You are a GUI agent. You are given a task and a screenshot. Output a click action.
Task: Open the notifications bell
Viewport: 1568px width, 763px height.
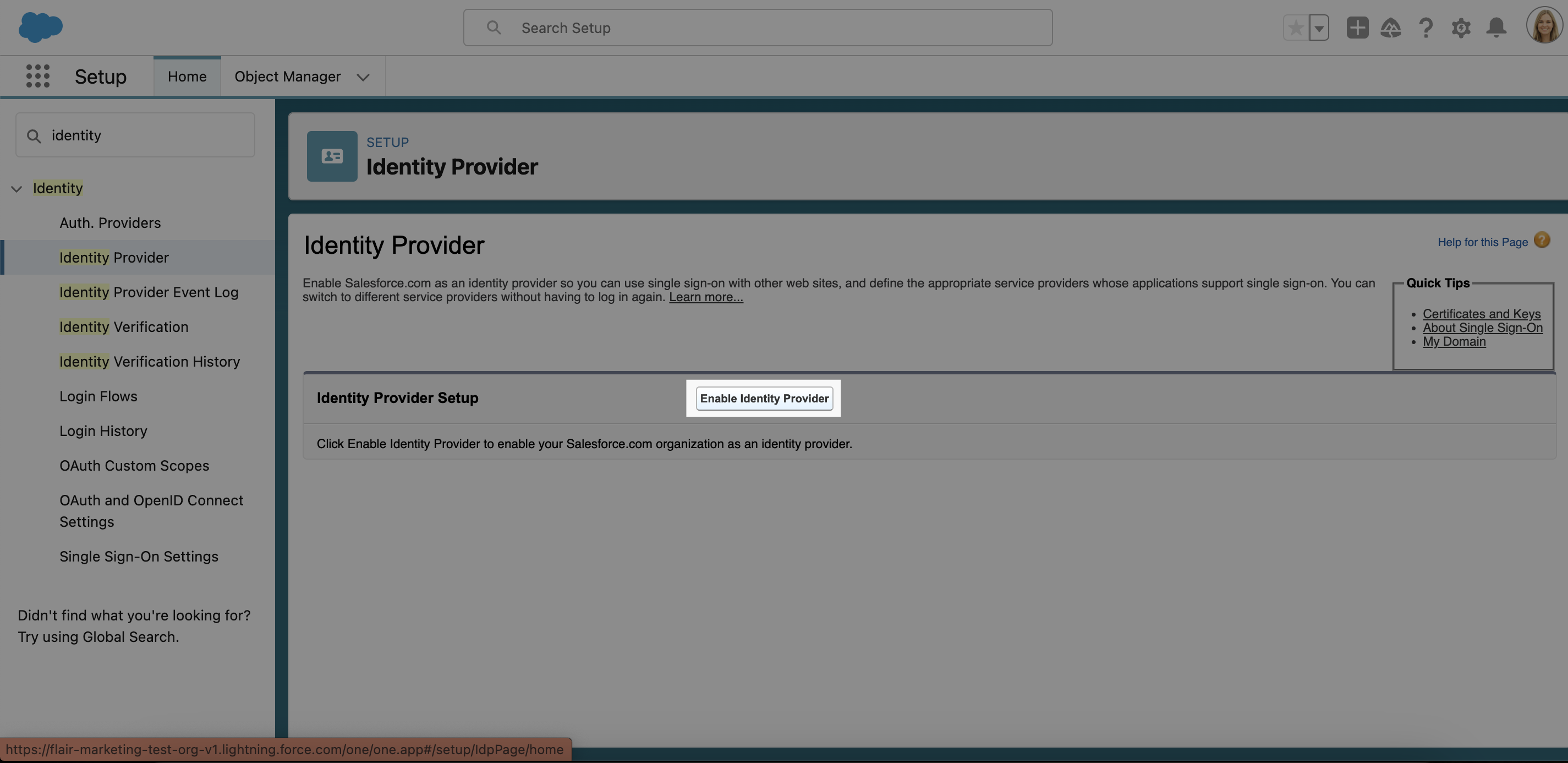point(1495,28)
